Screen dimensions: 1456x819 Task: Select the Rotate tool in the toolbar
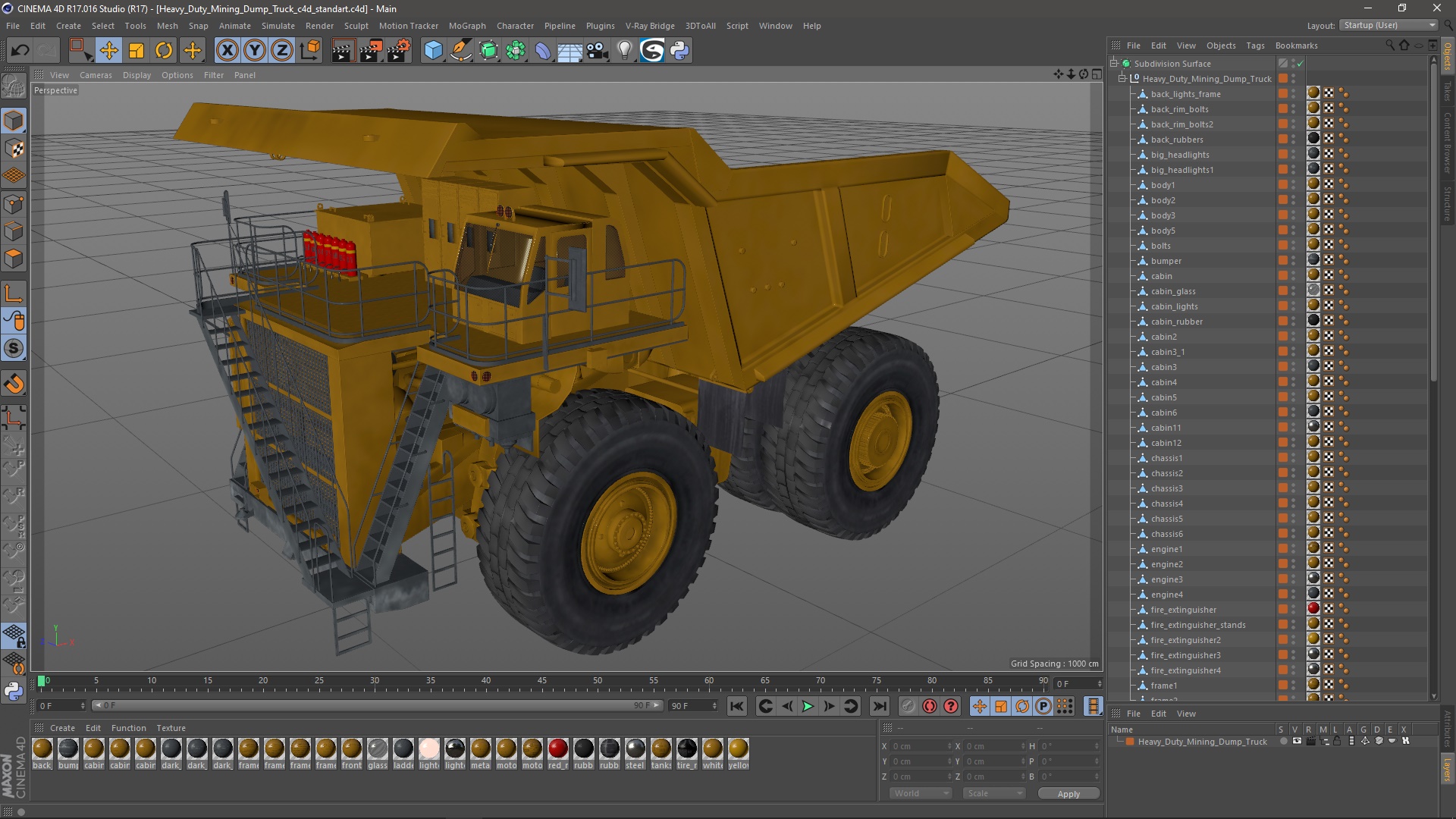coord(164,51)
